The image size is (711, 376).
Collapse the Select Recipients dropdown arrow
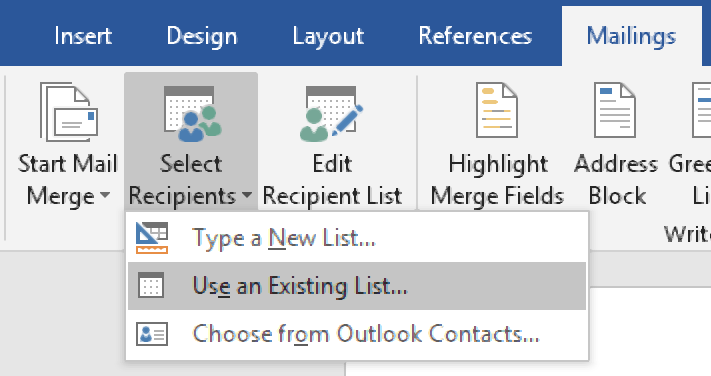click(247, 195)
